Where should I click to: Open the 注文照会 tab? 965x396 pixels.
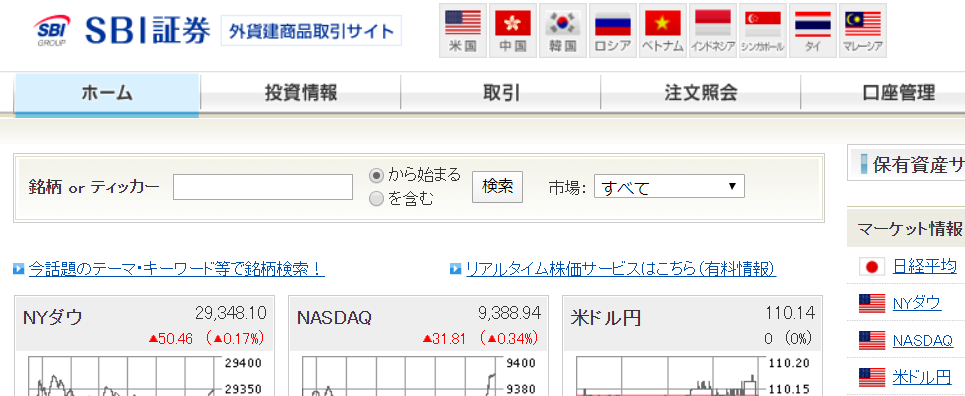tap(701, 94)
